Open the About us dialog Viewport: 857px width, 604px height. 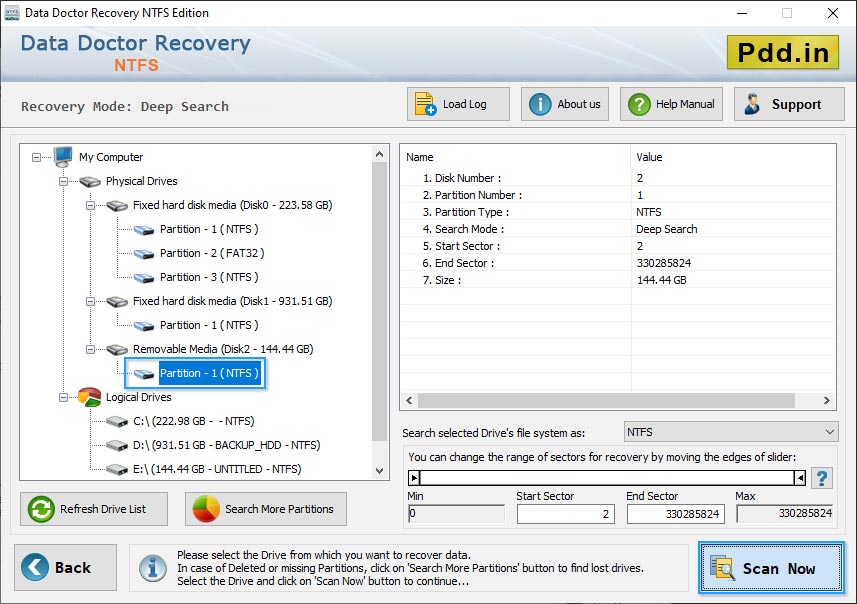(565, 104)
